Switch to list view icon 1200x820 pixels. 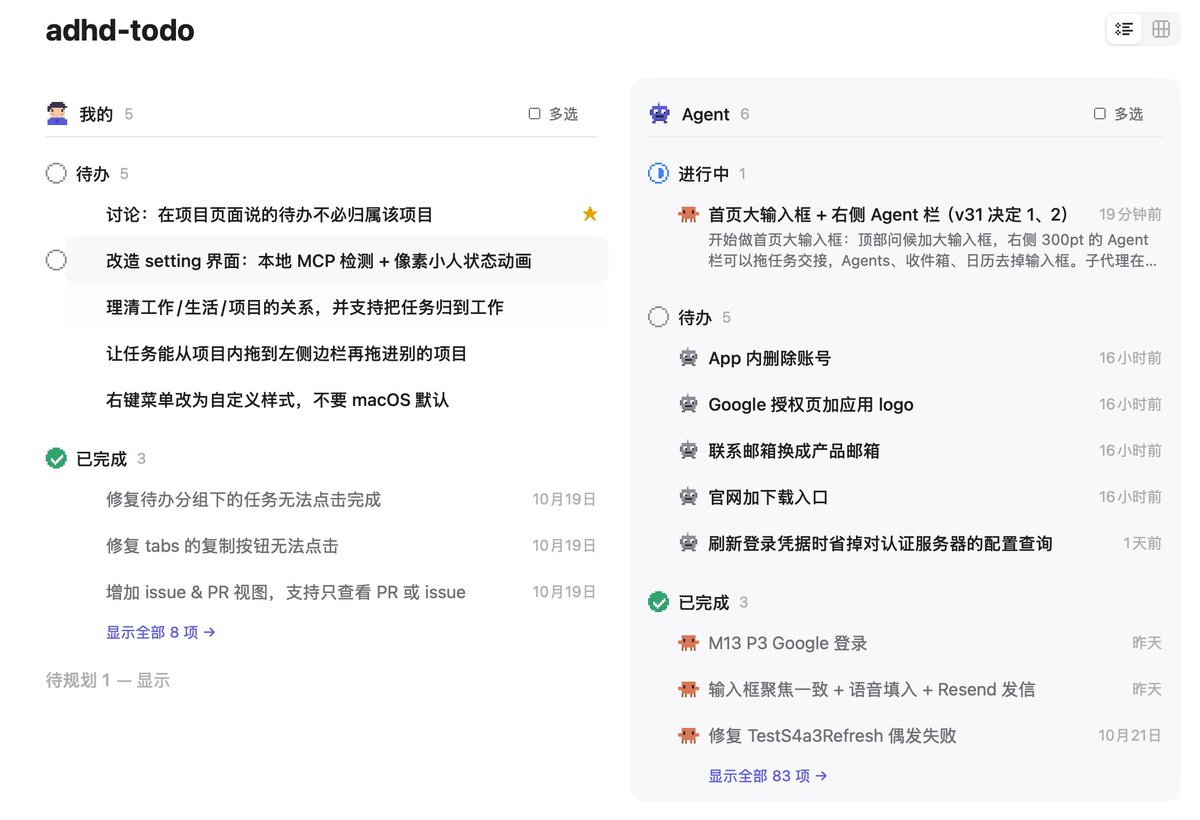(1124, 29)
